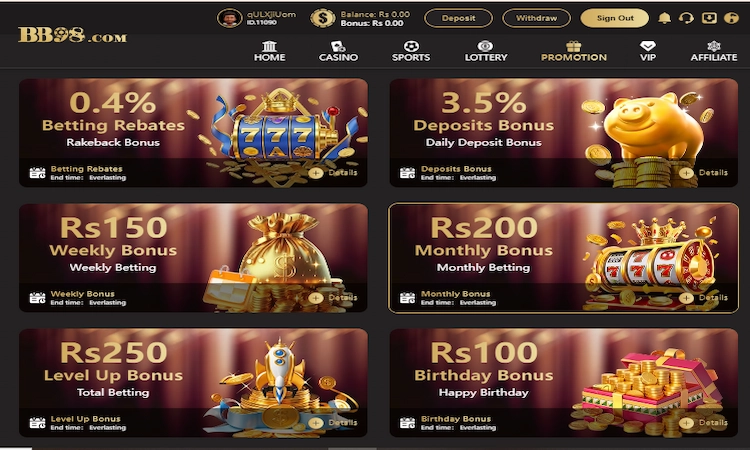Screen dimensions: 750x450
Task: Expand Details on Monthly Bonus card
Action: pyautogui.click(x=704, y=297)
